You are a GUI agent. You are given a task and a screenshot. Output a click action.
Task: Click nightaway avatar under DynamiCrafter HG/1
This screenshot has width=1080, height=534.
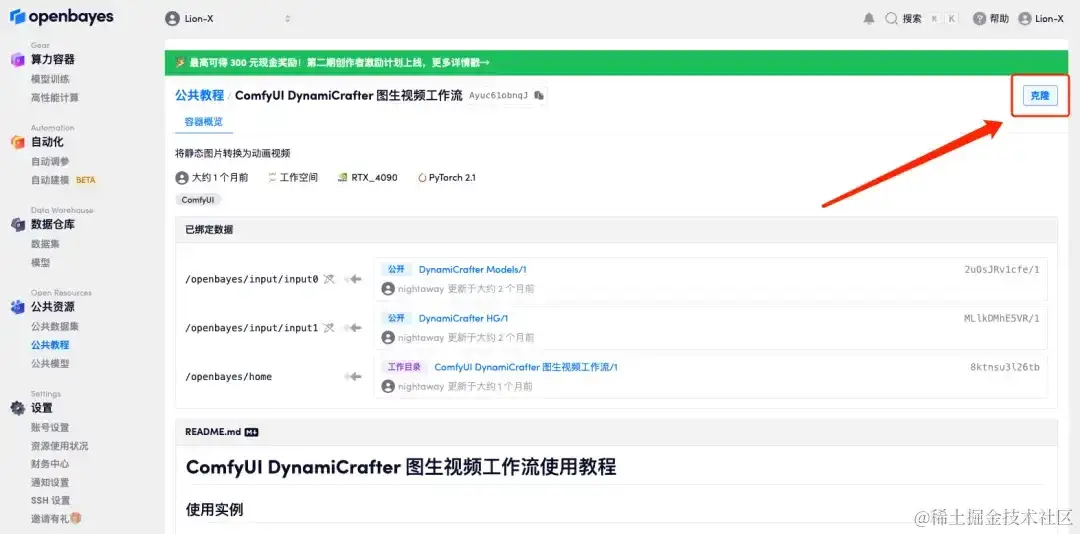pos(388,338)
